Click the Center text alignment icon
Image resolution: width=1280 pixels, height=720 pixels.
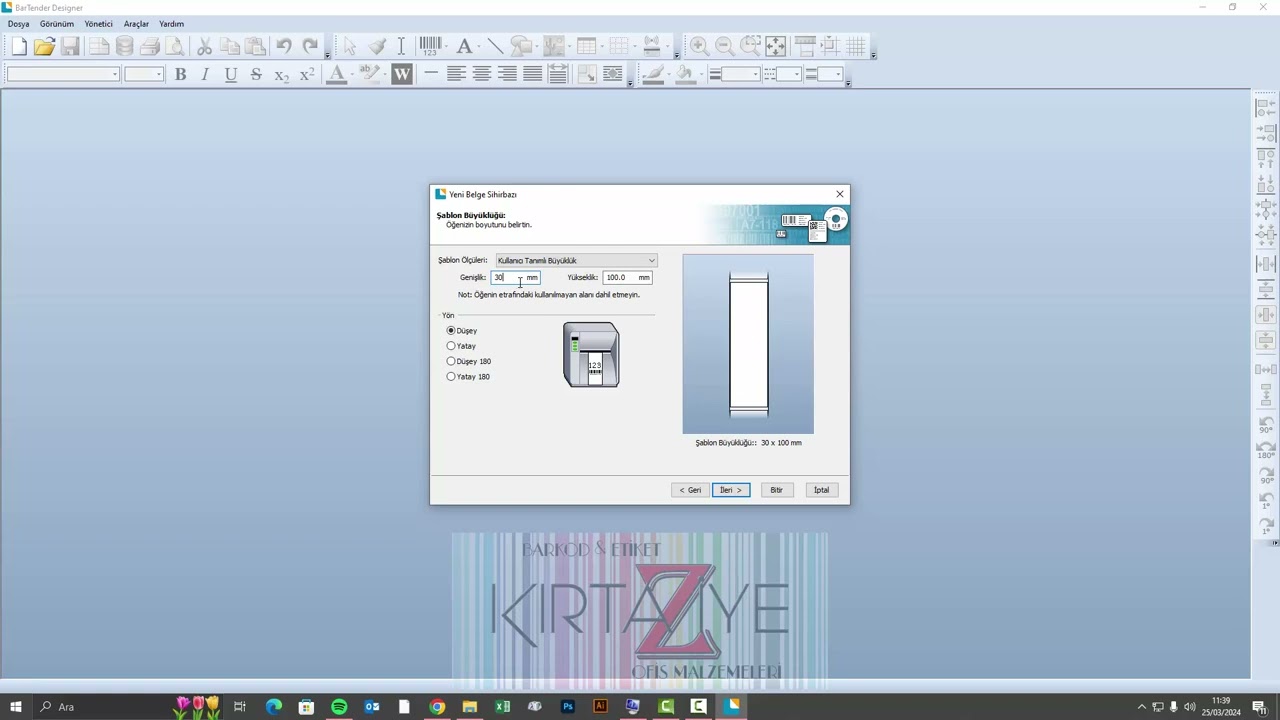pyautogui.click(x=482, y=74)
